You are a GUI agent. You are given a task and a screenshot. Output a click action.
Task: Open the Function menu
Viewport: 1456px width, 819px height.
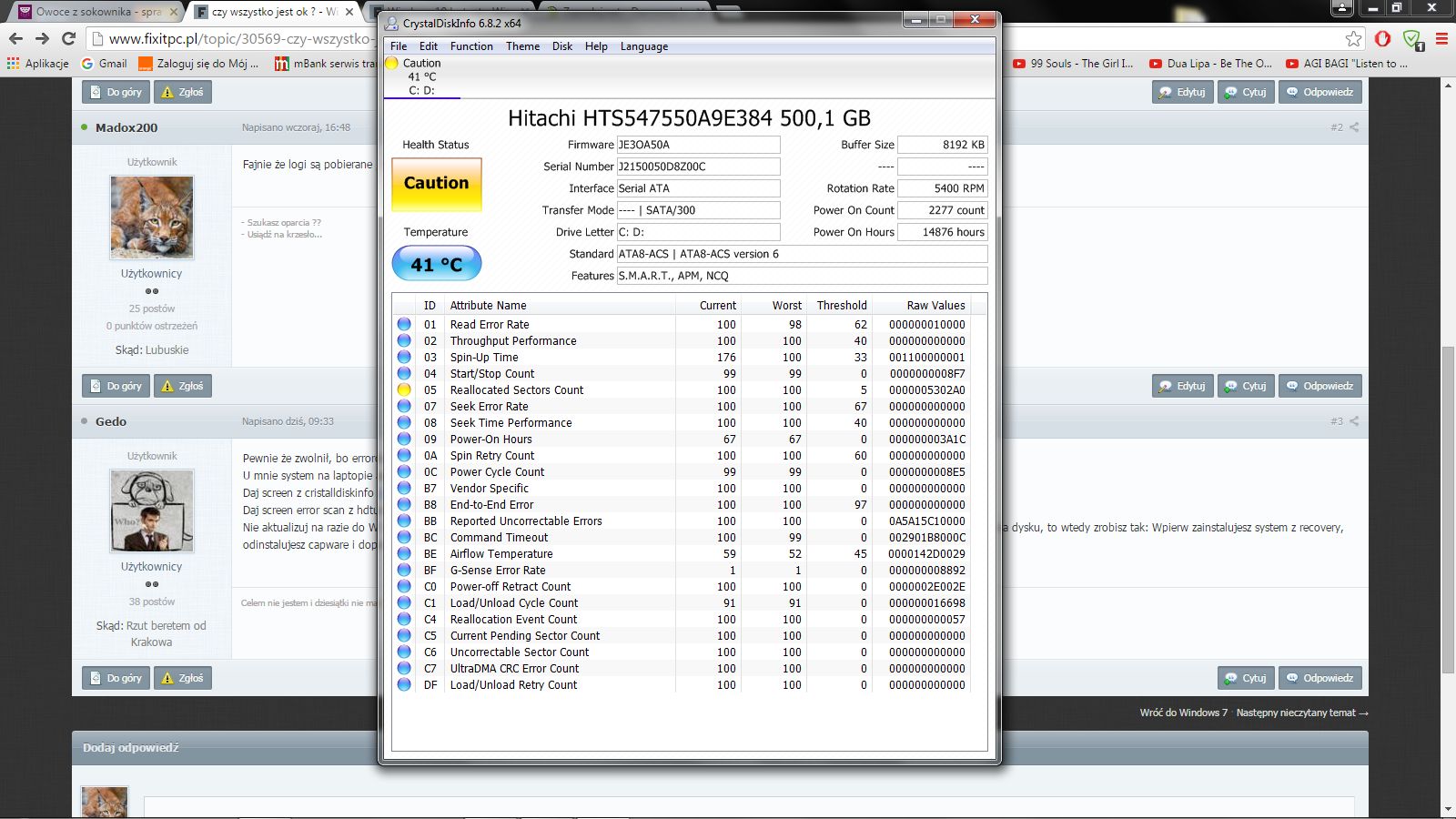point(471,46)
